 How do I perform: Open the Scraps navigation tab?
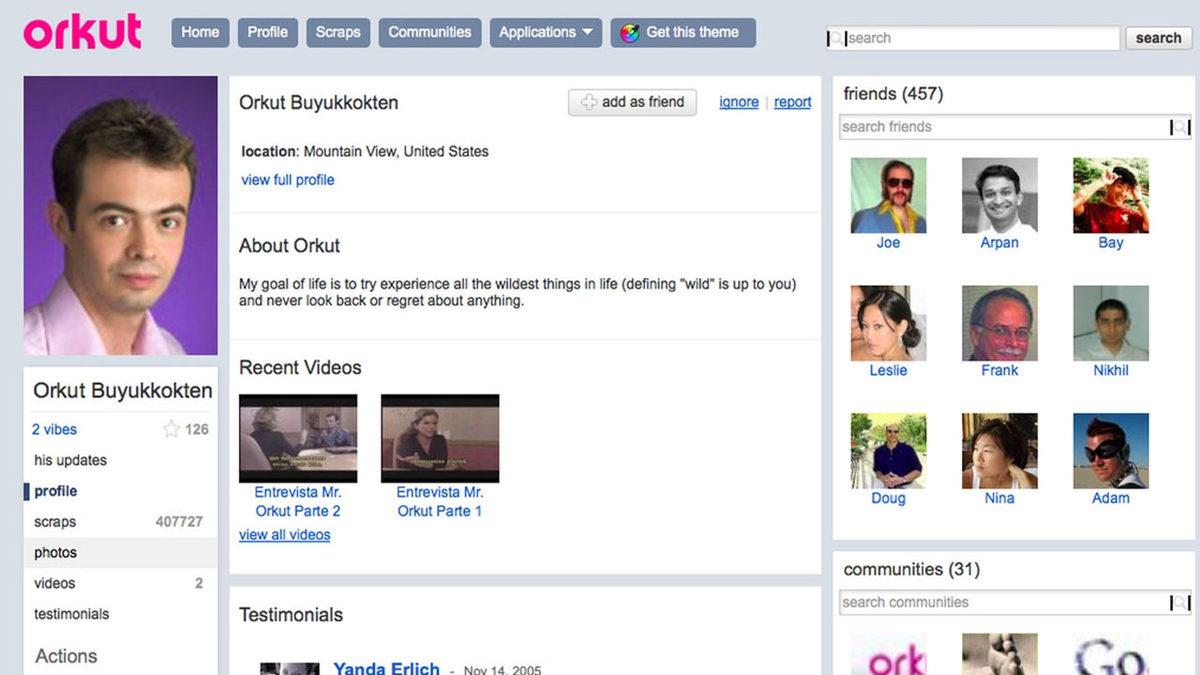tap(338, 32)
